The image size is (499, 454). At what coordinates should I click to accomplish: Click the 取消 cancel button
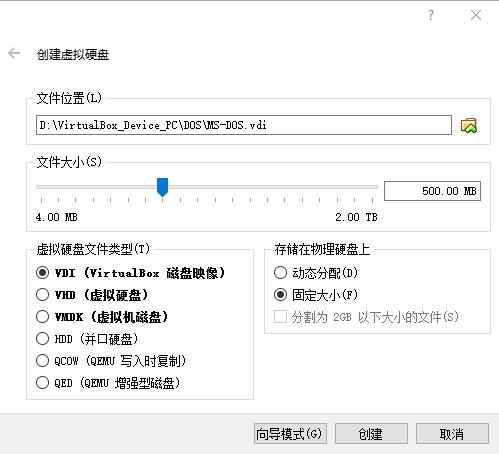tap(452, 434)
